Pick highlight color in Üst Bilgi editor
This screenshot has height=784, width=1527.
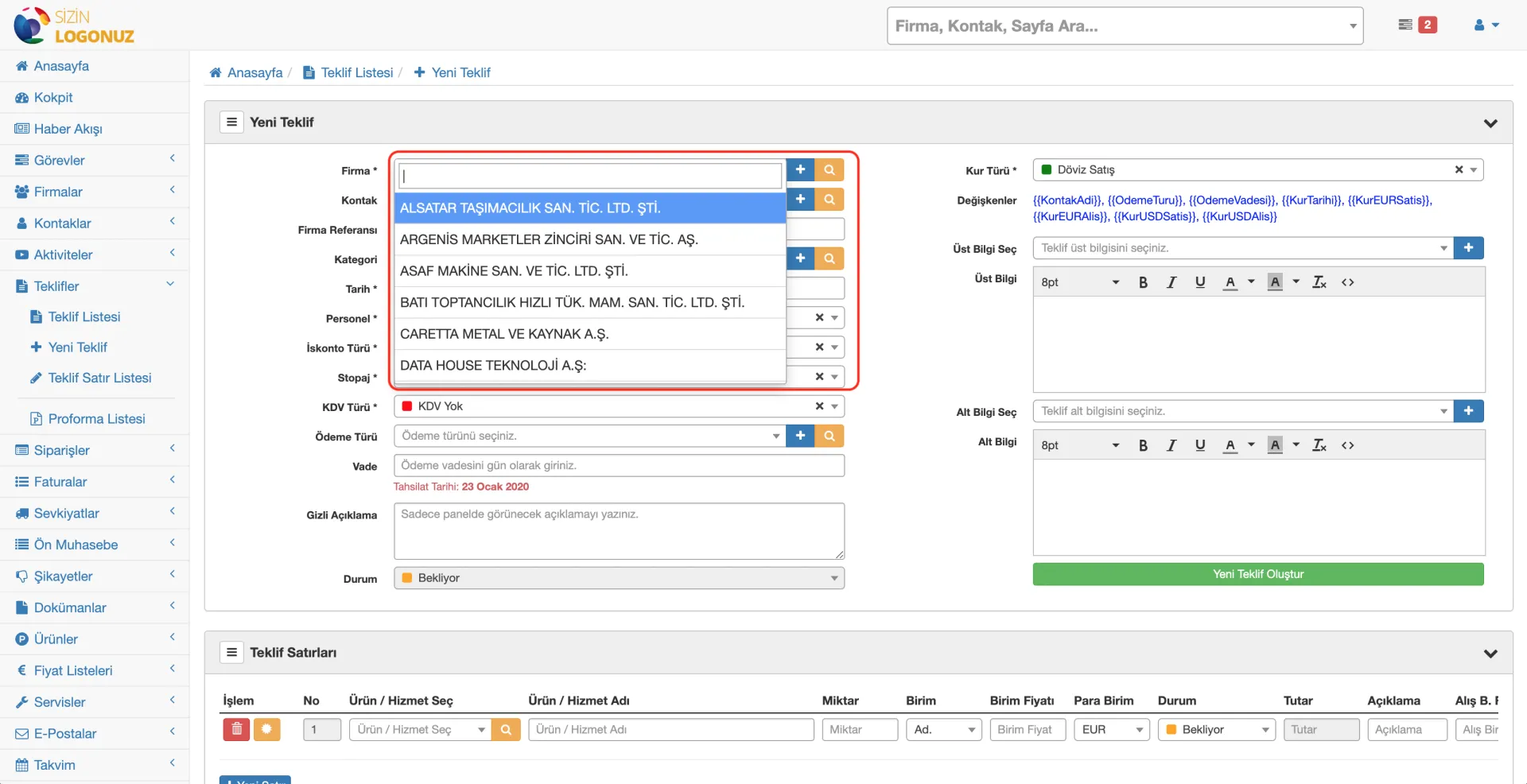point(1275,282)
